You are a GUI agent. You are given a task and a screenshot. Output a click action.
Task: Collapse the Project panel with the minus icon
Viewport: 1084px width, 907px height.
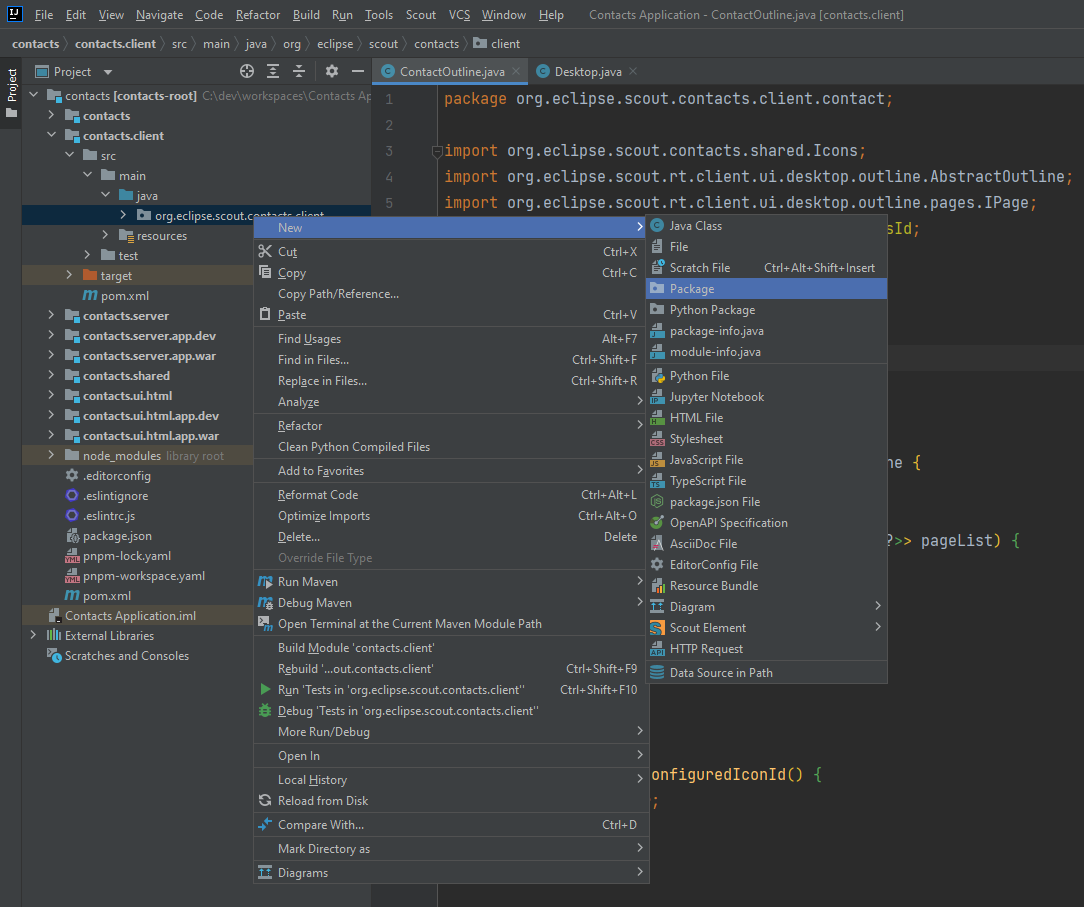click(x=357, y=71)
